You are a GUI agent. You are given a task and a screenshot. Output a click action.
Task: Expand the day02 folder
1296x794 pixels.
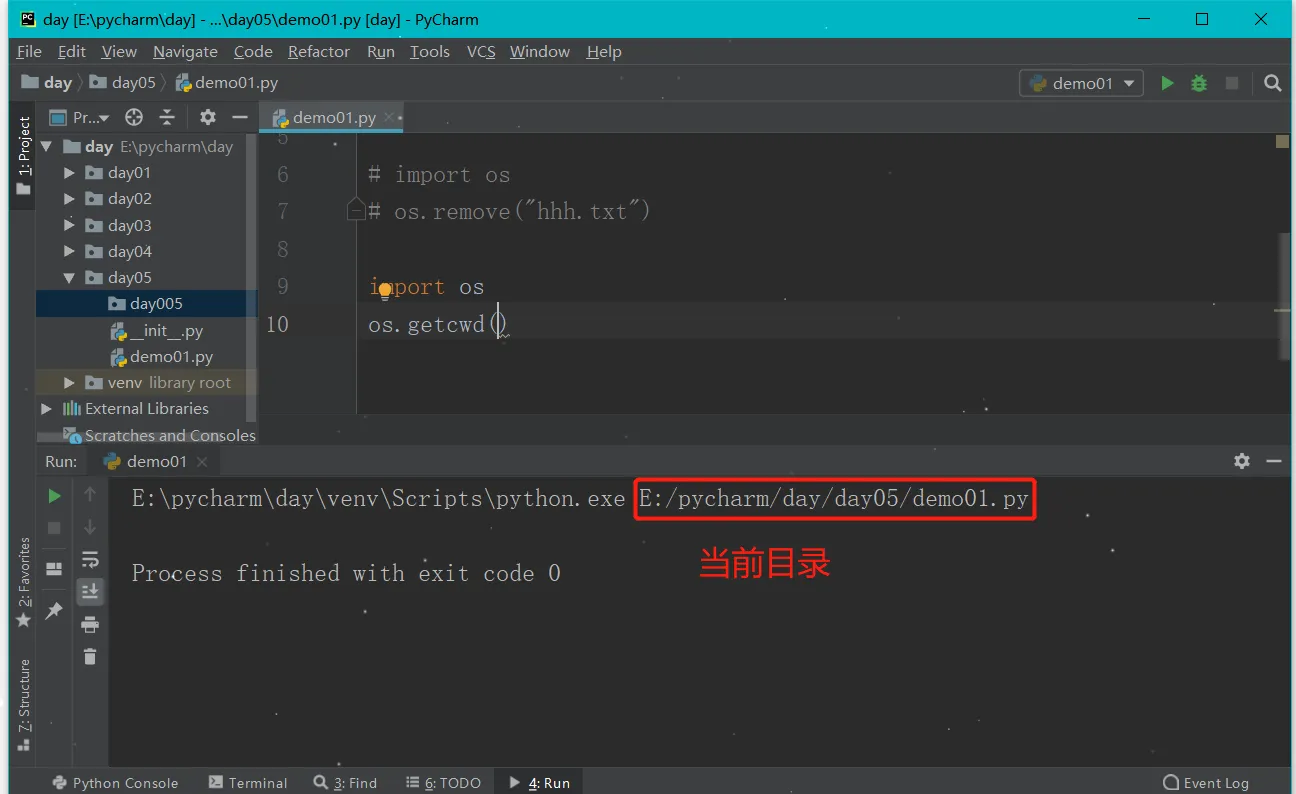(x=69, y=199)
